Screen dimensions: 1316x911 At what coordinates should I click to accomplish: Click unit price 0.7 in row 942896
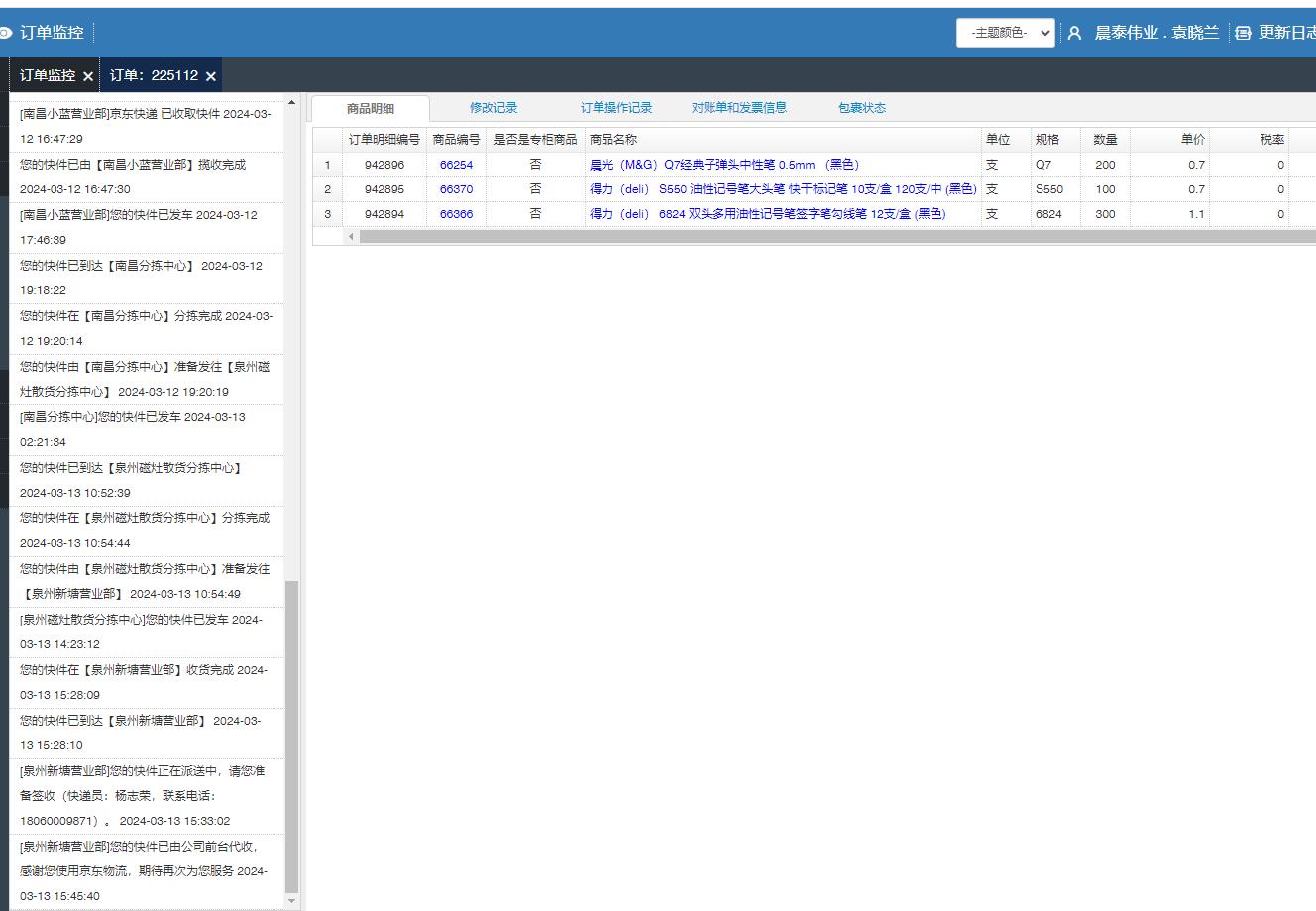coord(1170,165)
